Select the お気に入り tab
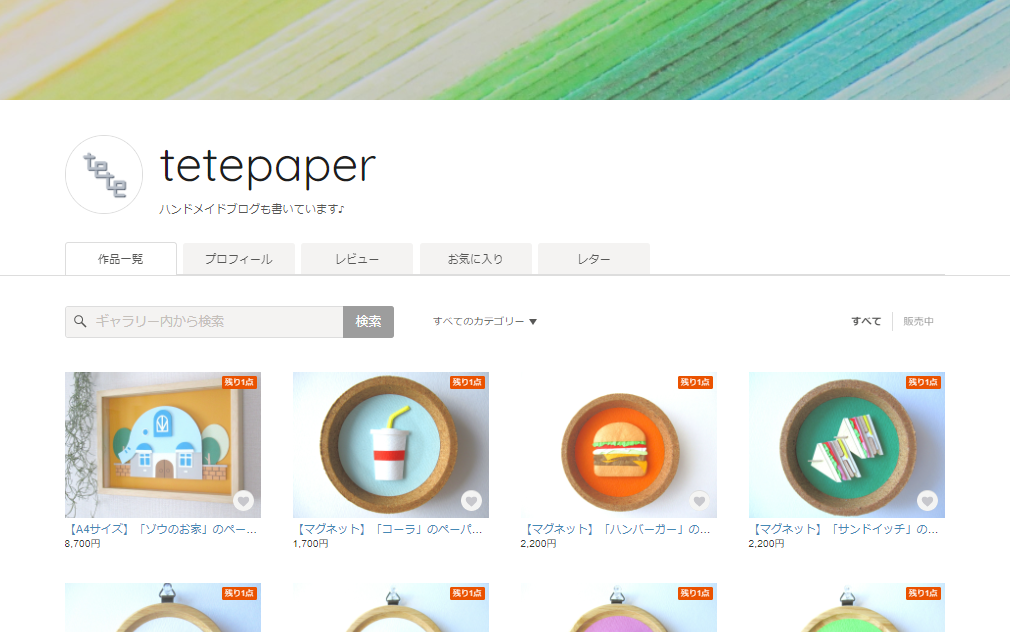 point(475,259)
